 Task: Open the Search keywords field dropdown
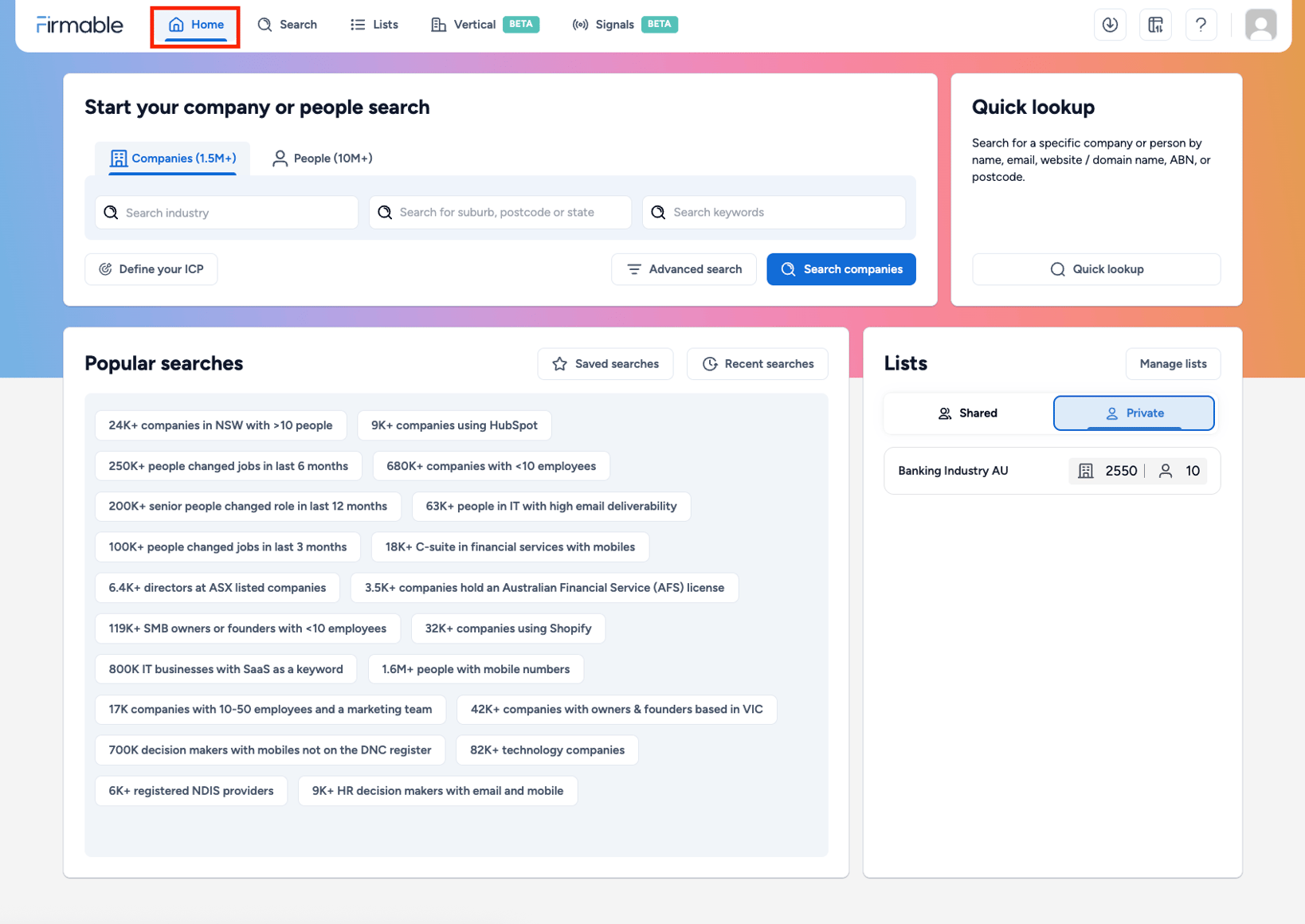tap(773, 212)
